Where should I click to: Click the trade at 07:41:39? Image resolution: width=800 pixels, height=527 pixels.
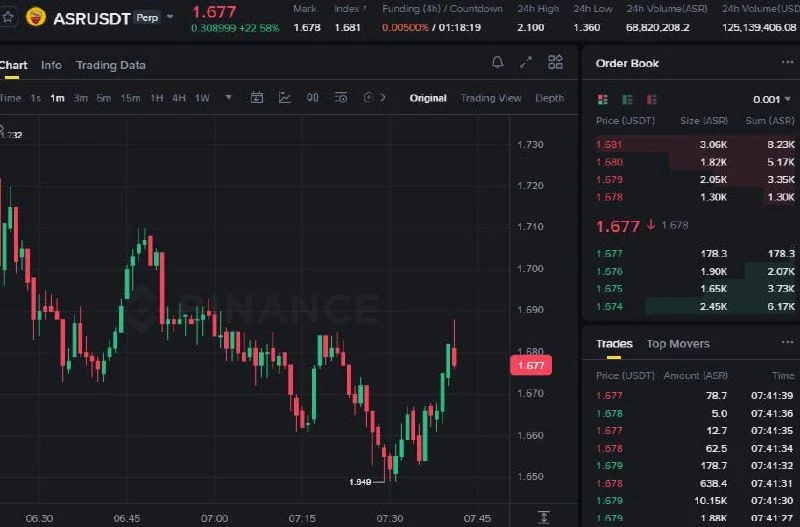[x=695, y=395]
